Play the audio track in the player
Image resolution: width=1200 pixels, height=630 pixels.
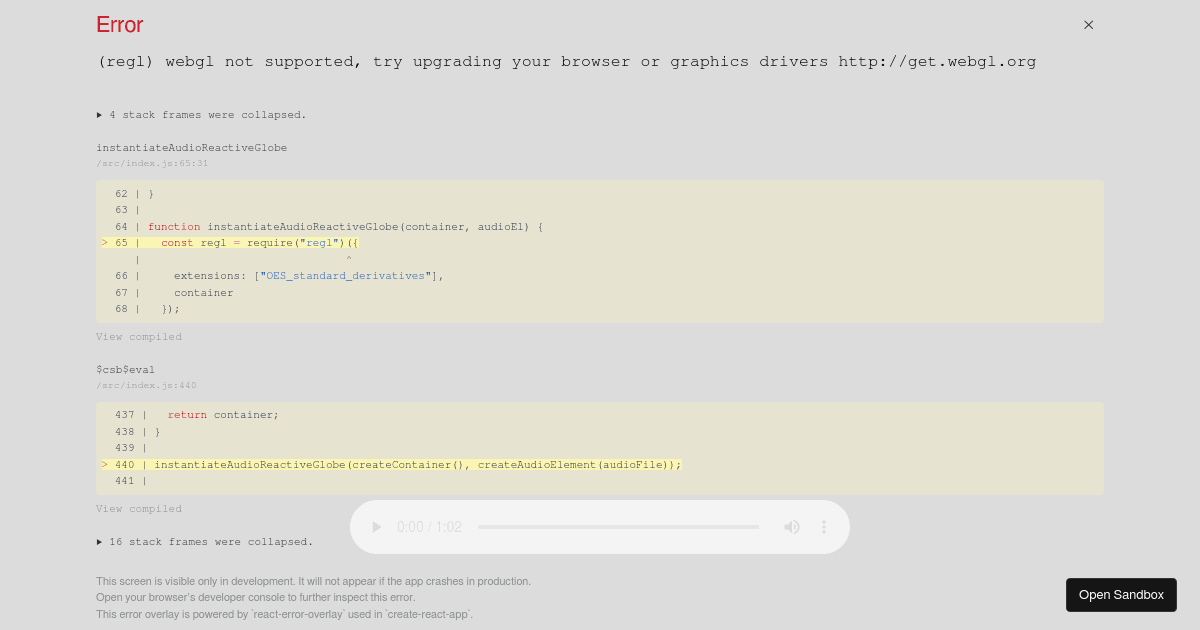pyautogui.click(x=376, y=527)
